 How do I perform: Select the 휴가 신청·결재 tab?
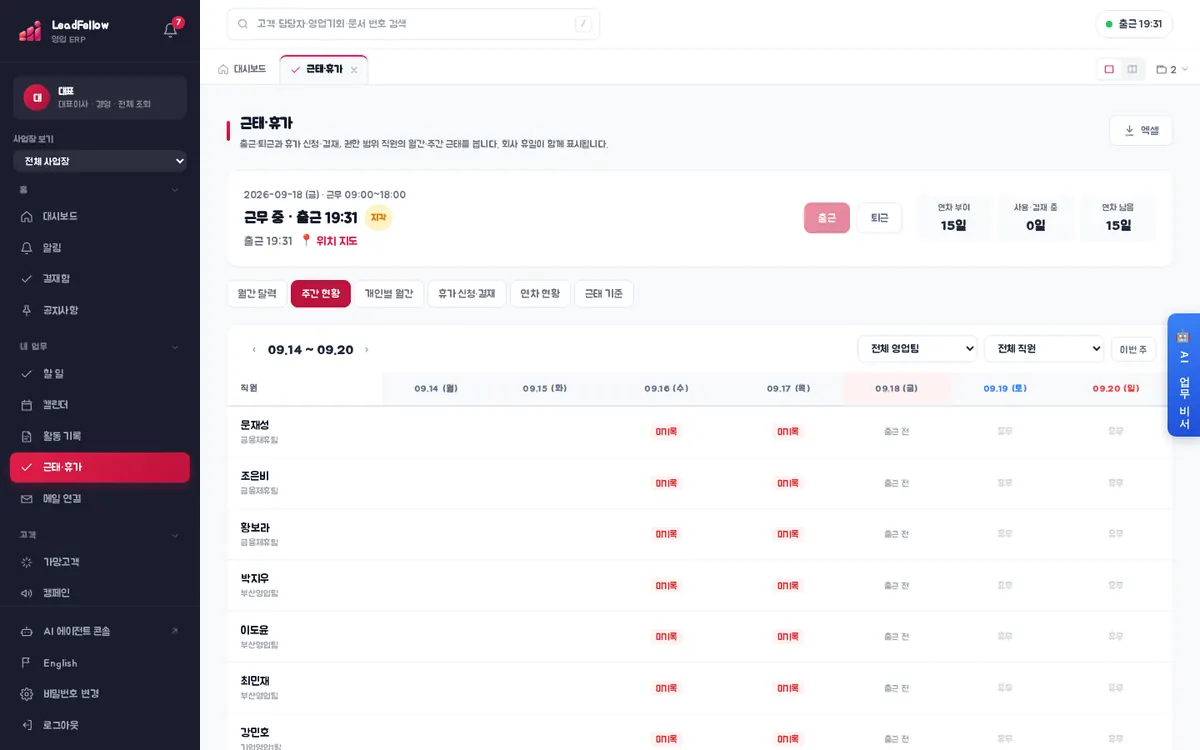(x=467, y=294)
